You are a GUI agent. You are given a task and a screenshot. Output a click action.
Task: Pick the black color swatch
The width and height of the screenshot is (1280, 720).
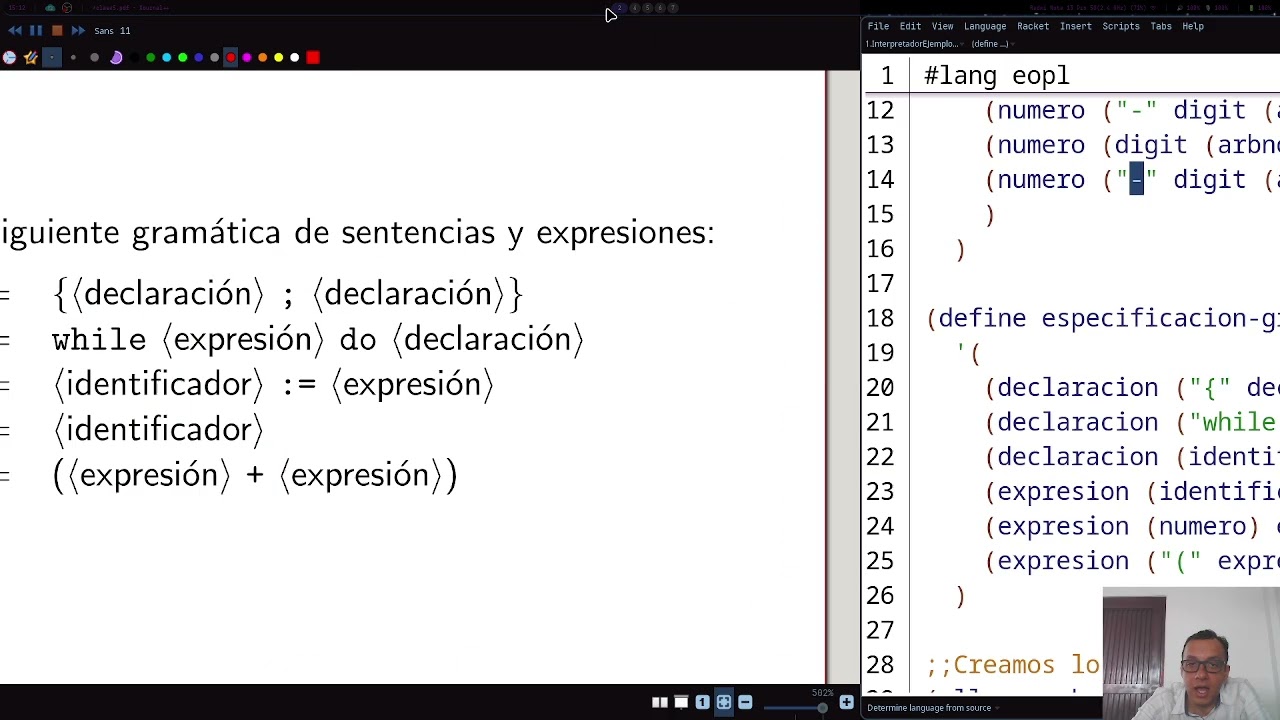point(134,57)
